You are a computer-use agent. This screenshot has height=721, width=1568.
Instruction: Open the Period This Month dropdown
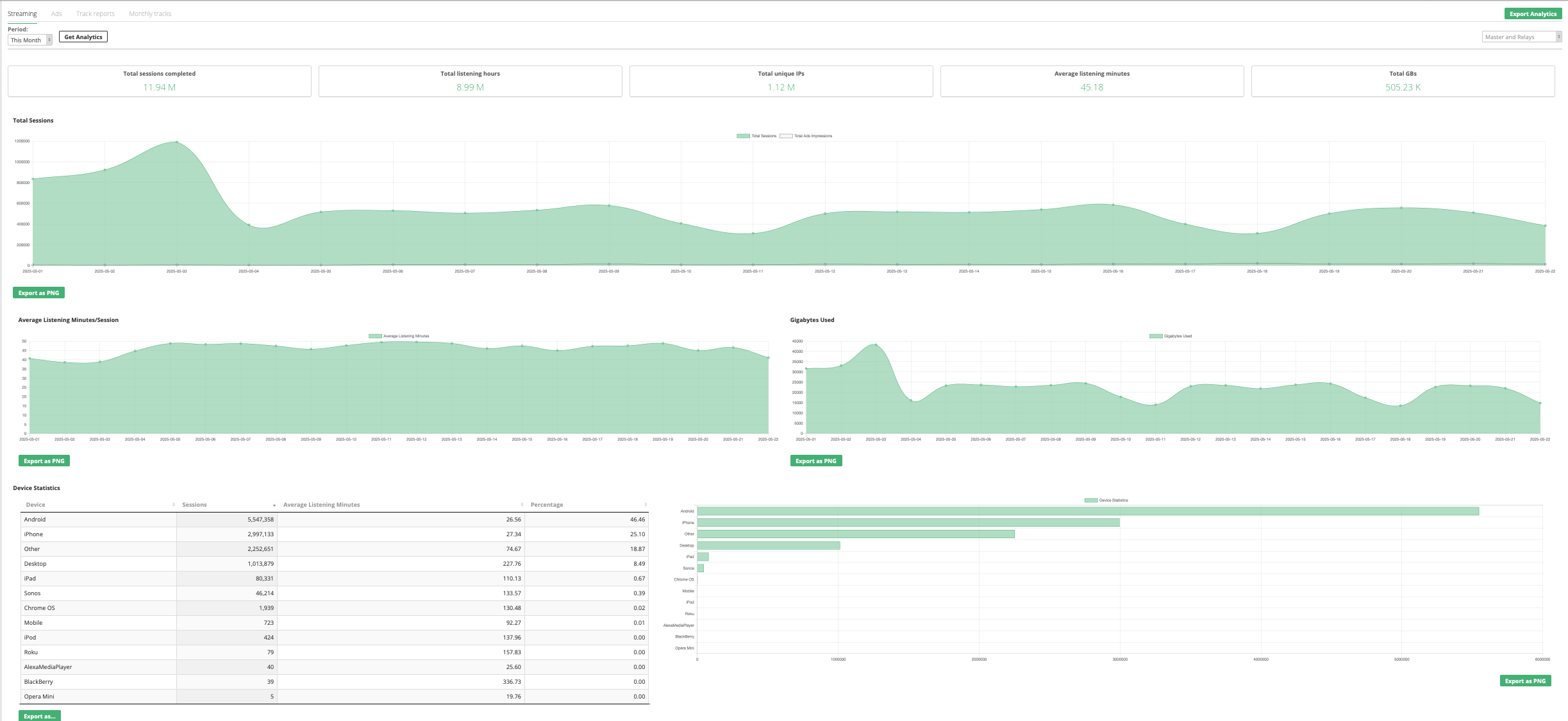point(29,40)
